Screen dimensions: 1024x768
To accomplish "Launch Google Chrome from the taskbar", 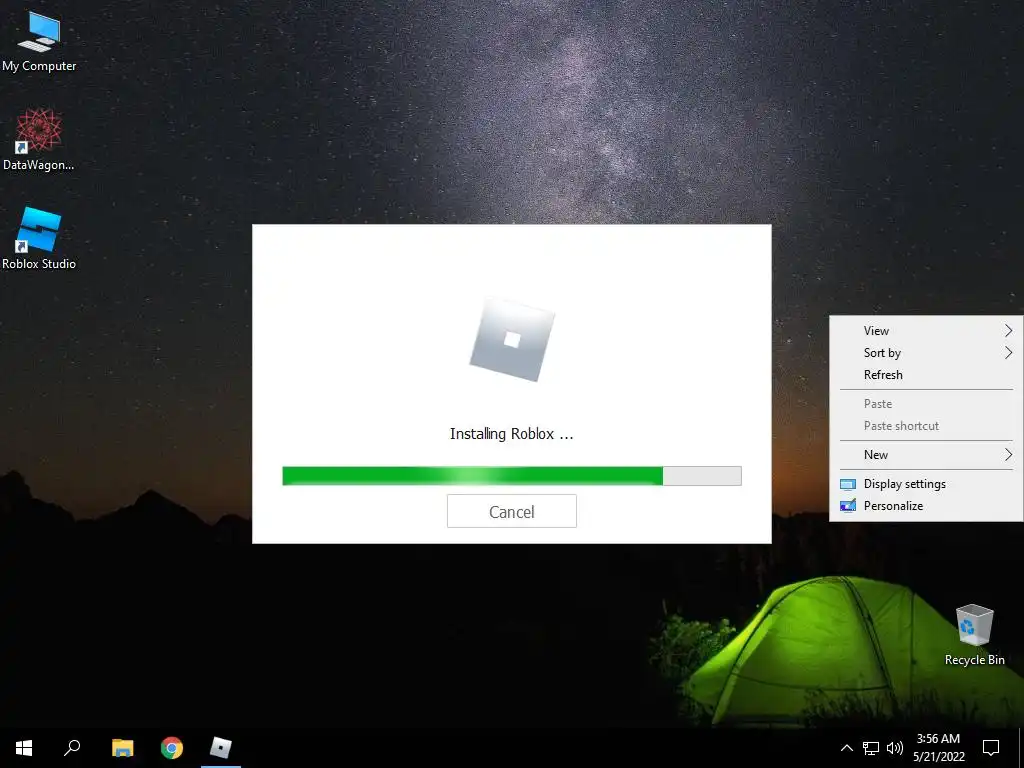I will [172, 748].
